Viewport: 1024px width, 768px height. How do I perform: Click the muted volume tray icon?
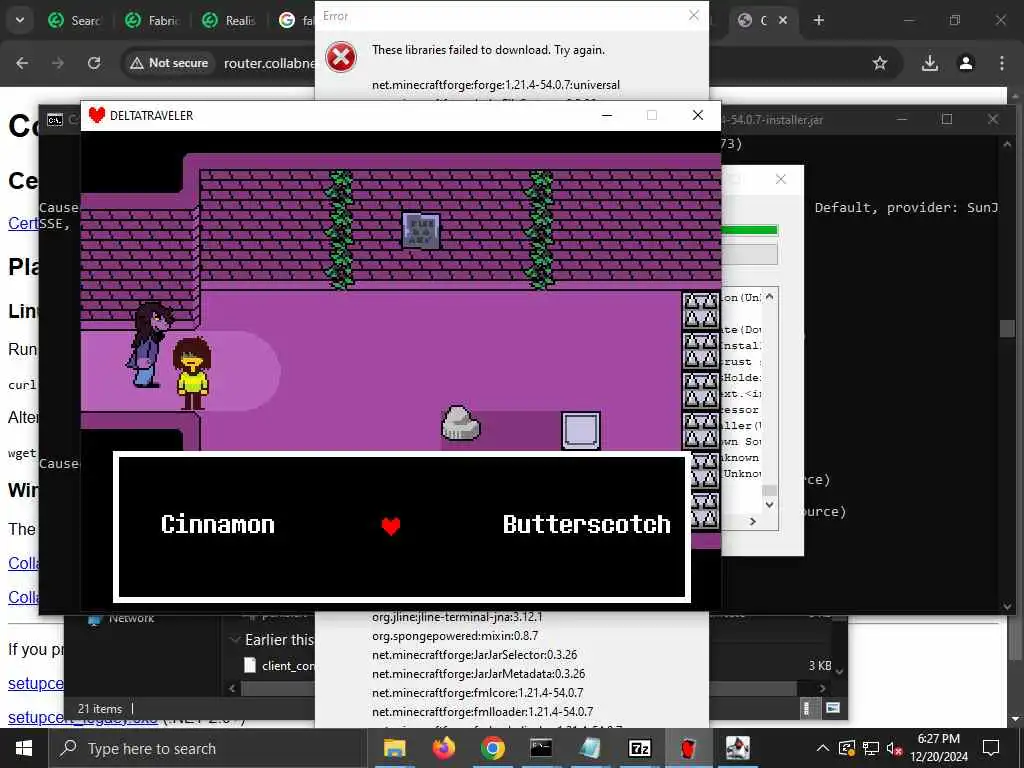[895, 748]
